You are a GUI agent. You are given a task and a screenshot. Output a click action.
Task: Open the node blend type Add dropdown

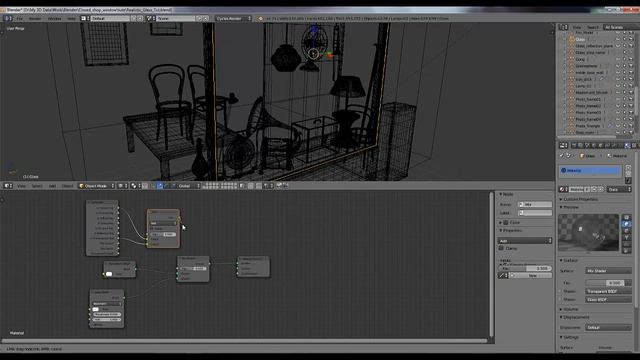[525, 241]
